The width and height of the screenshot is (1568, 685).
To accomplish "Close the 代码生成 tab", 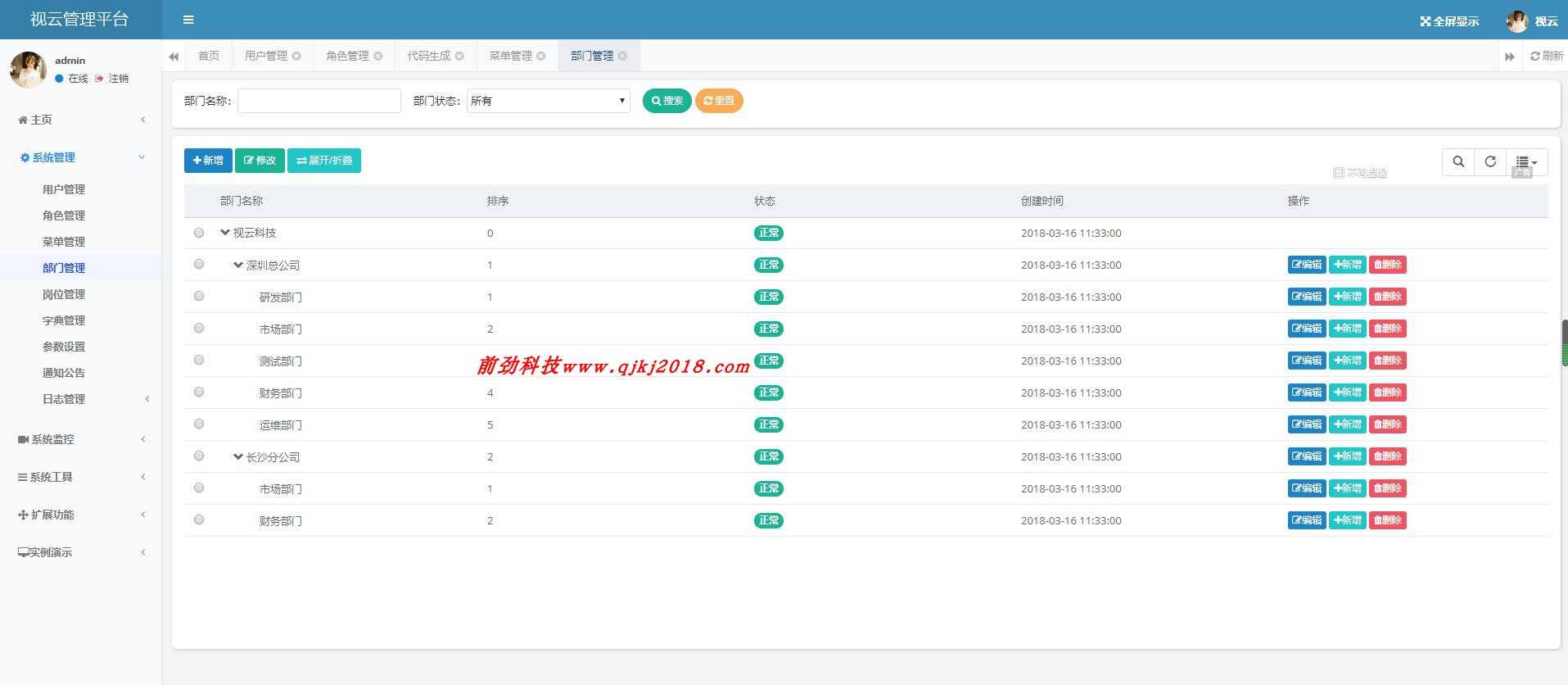I will point(459,56).
